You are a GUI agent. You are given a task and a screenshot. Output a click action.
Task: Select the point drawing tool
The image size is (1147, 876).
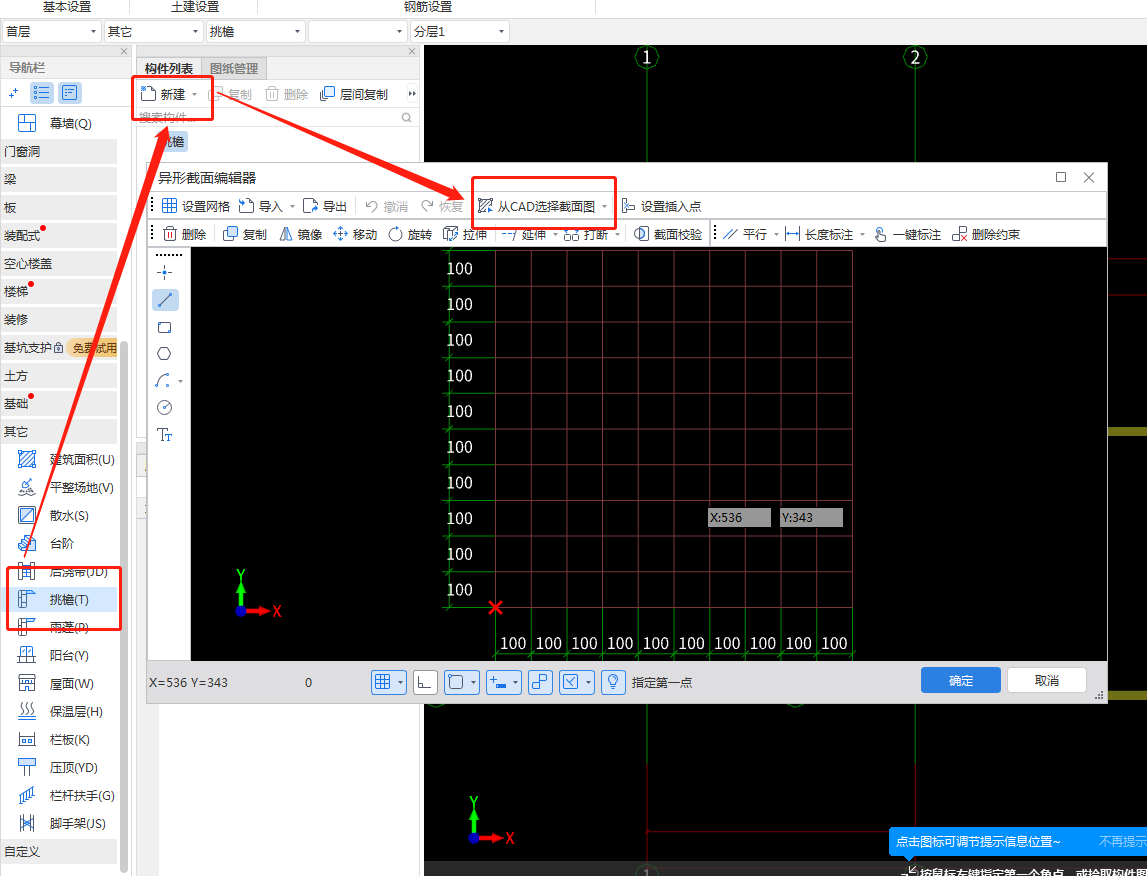pyautogui.click(x=165, y=273)
